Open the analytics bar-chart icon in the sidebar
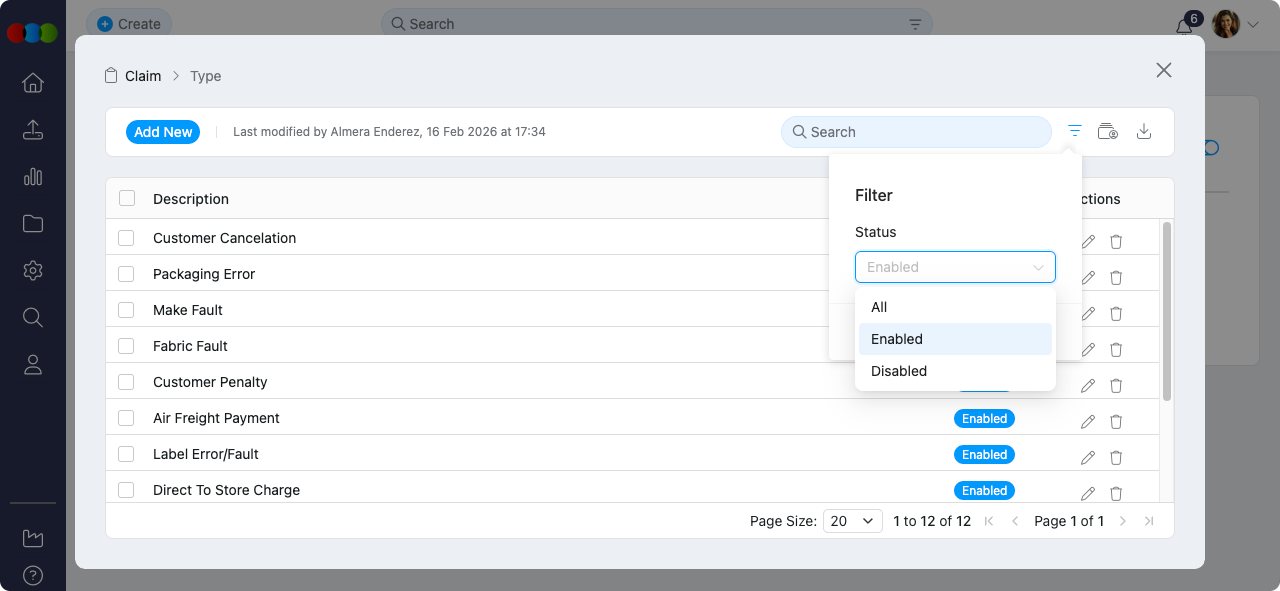 tap(32, 177)
